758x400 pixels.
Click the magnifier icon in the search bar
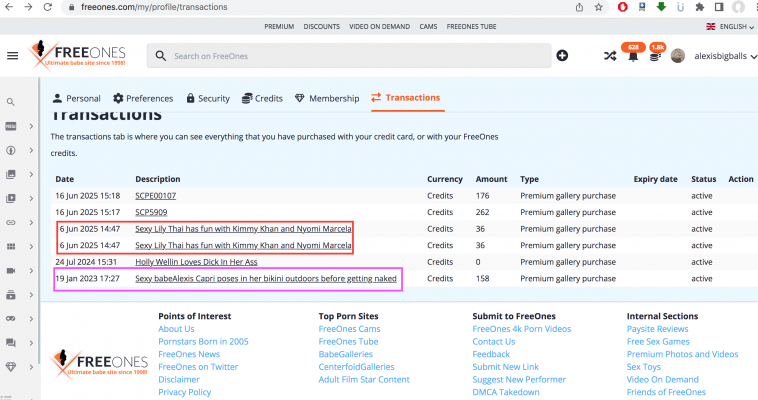click(x=160, y=56)
